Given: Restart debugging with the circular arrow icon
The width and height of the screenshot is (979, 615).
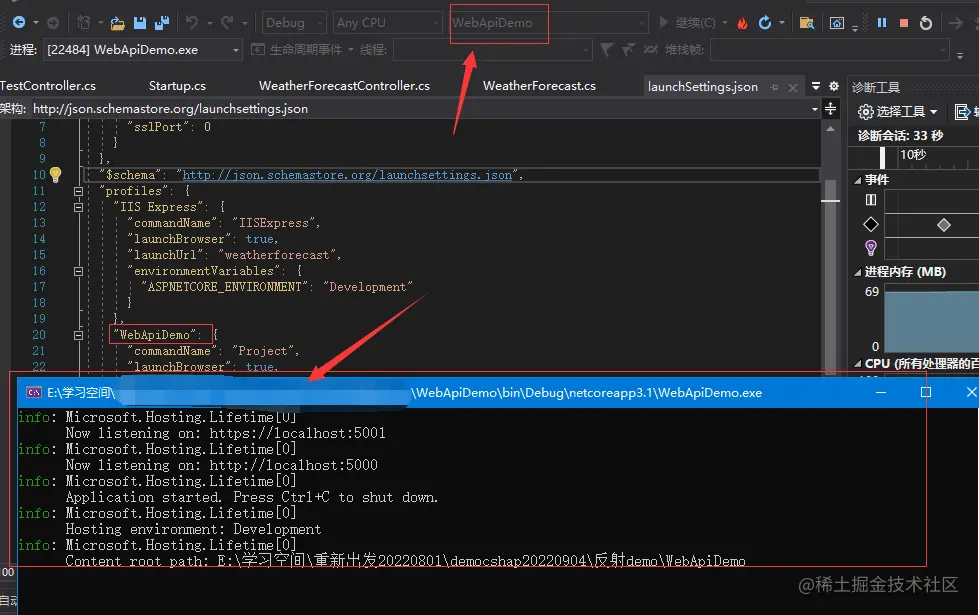Looking at the screenshot, I should tap(926, 23).
